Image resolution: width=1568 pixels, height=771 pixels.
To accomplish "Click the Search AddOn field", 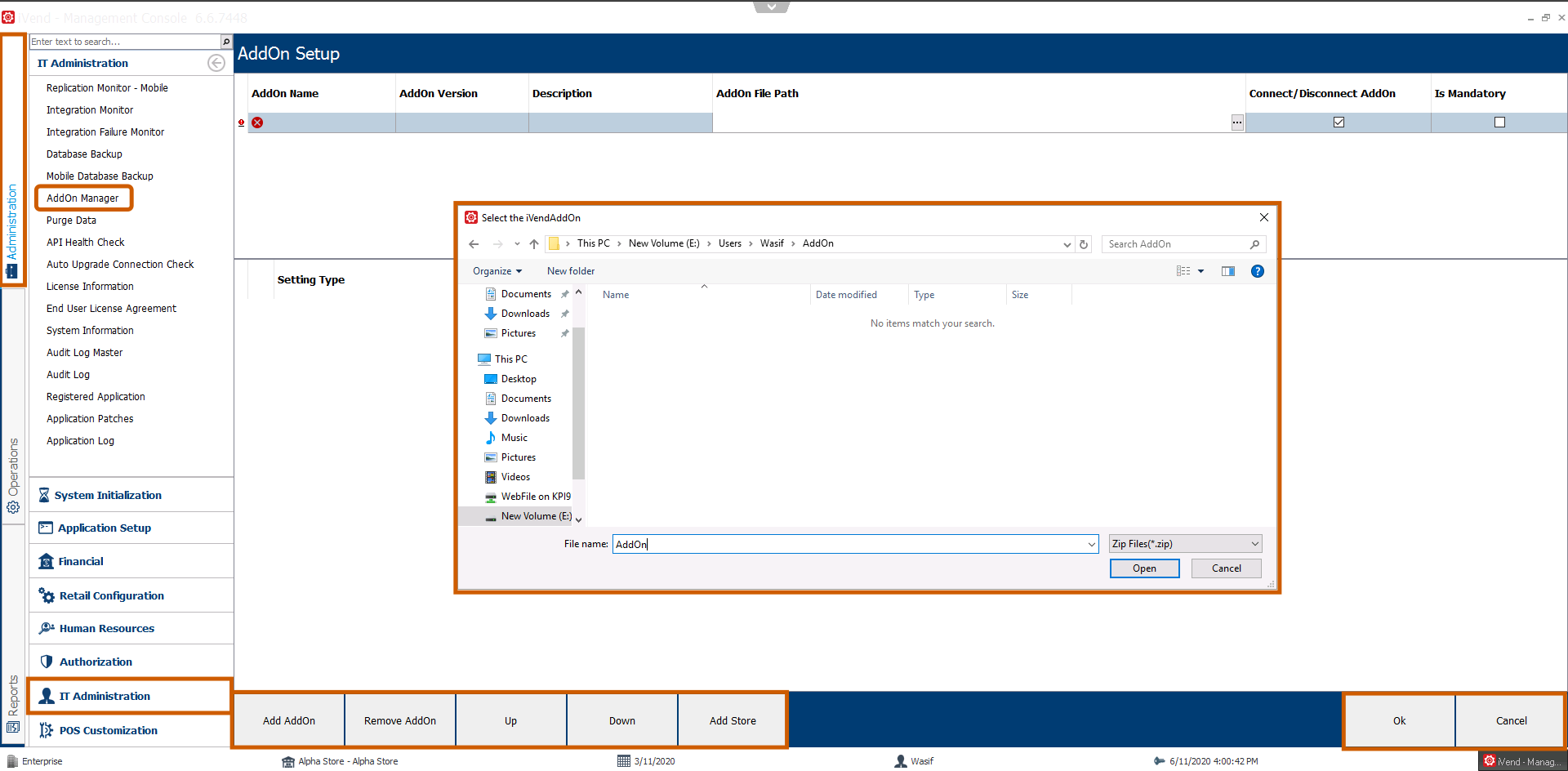I will [x=1176, y=244].
